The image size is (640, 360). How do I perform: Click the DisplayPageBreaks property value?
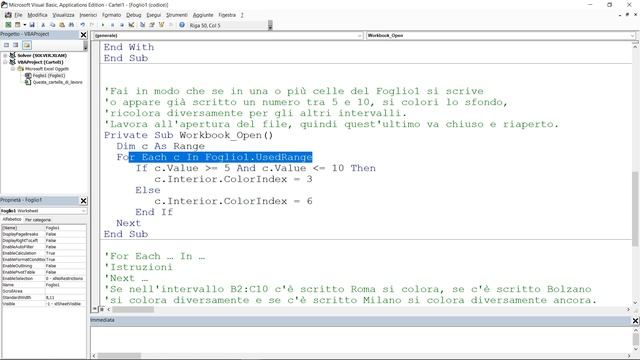(65, 234)
